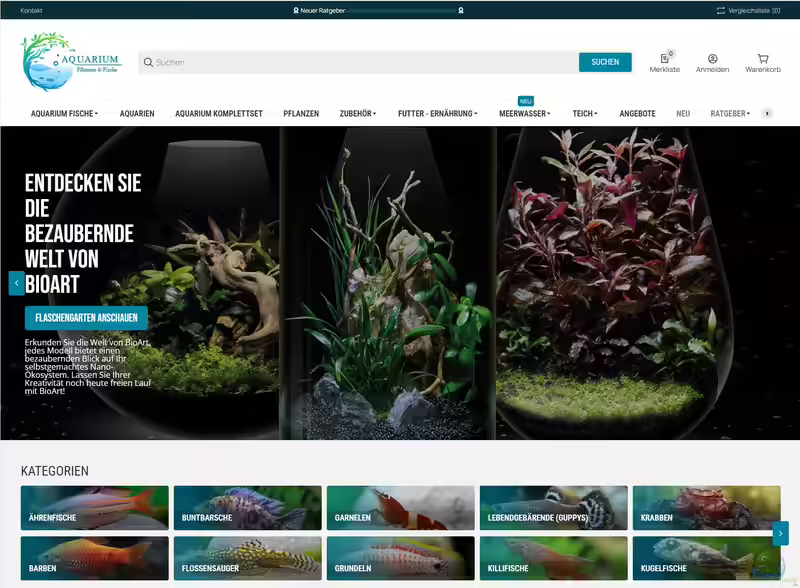Click the FLASCHENGARTEN ANSCHAUEN button
Image resolution: width=800 pixels, height=588 pixels.
tap(84, 317)
